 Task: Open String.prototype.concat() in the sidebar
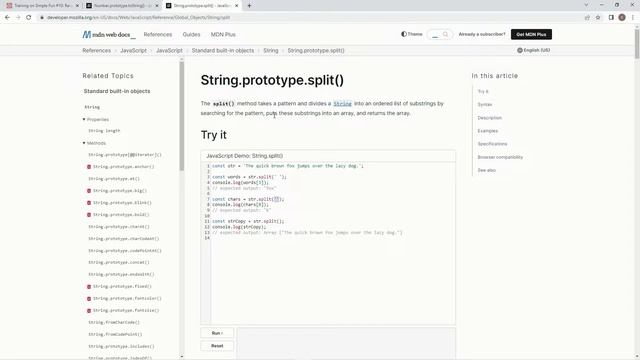[x=119, y=262]
